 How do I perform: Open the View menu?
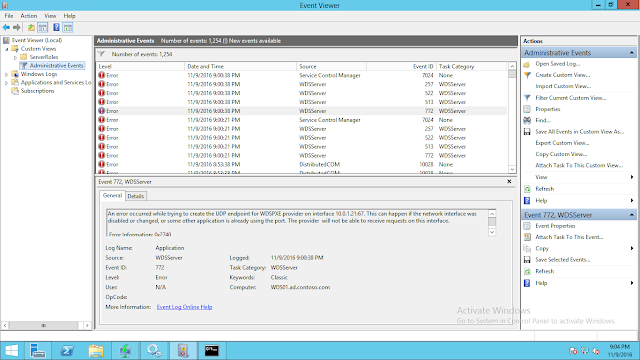[50, 16]
